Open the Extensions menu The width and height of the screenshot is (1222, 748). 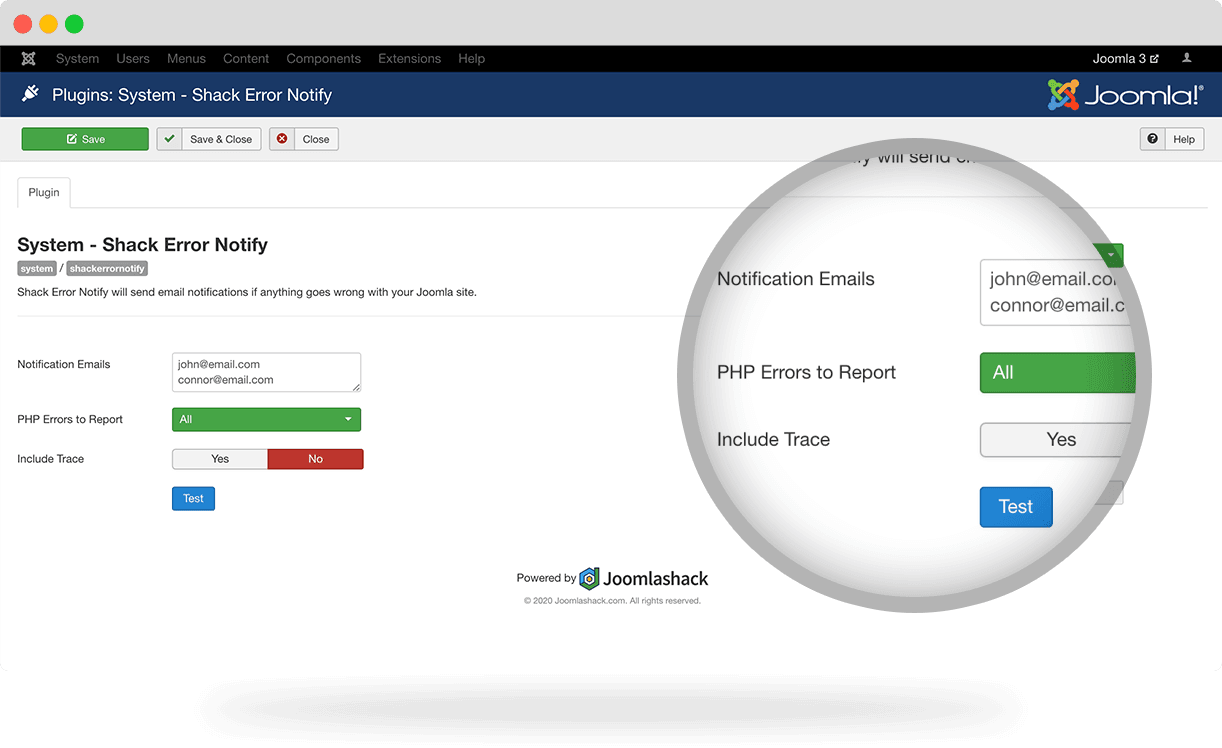[410, 59]
